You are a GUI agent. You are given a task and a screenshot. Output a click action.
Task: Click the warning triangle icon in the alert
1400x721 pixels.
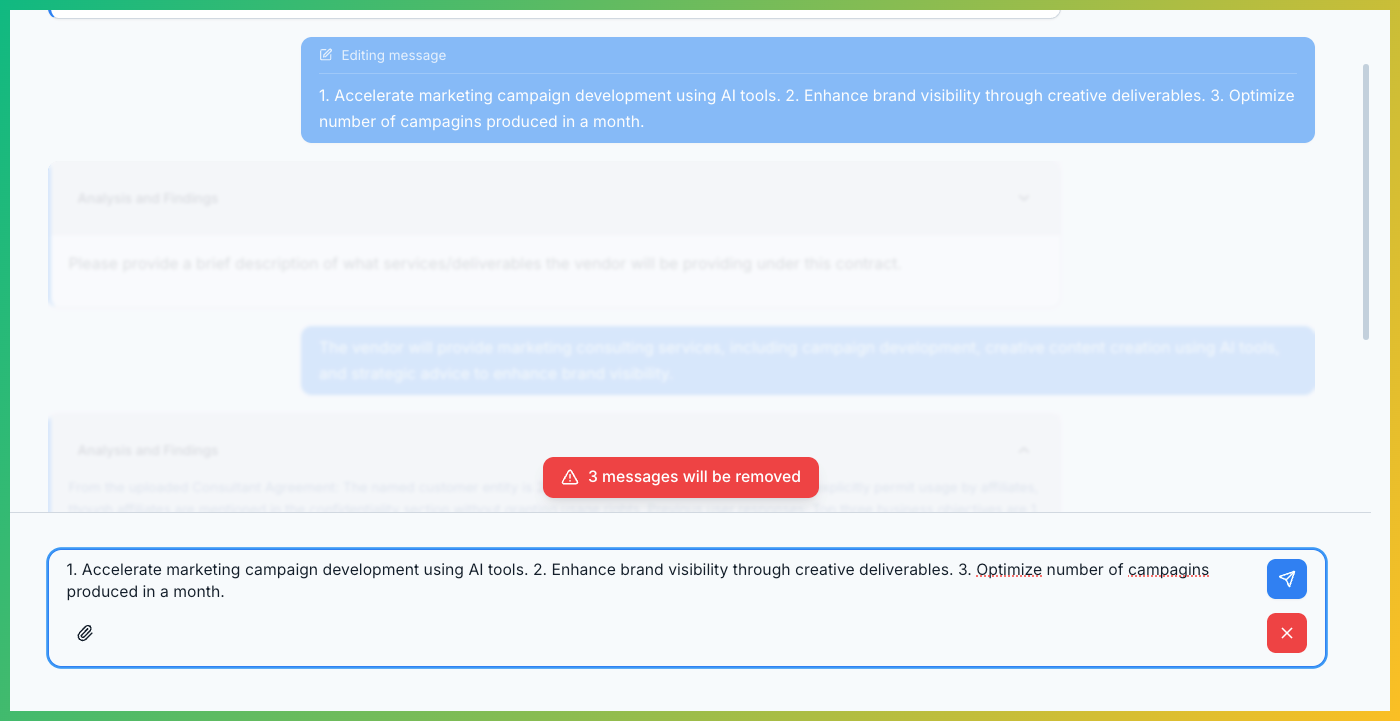tap(570, 477)
